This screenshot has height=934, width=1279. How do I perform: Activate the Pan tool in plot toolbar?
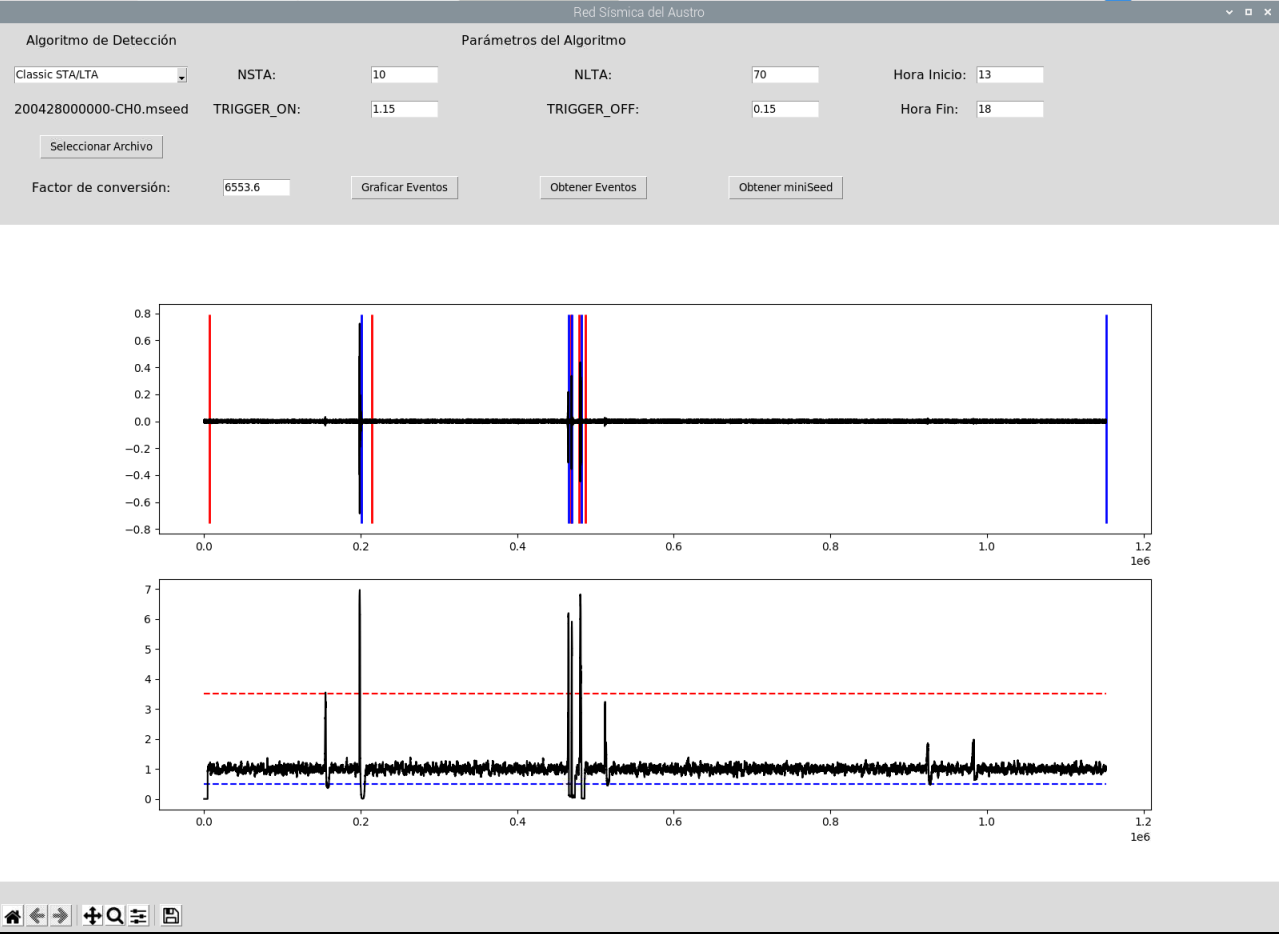(92, 915)
